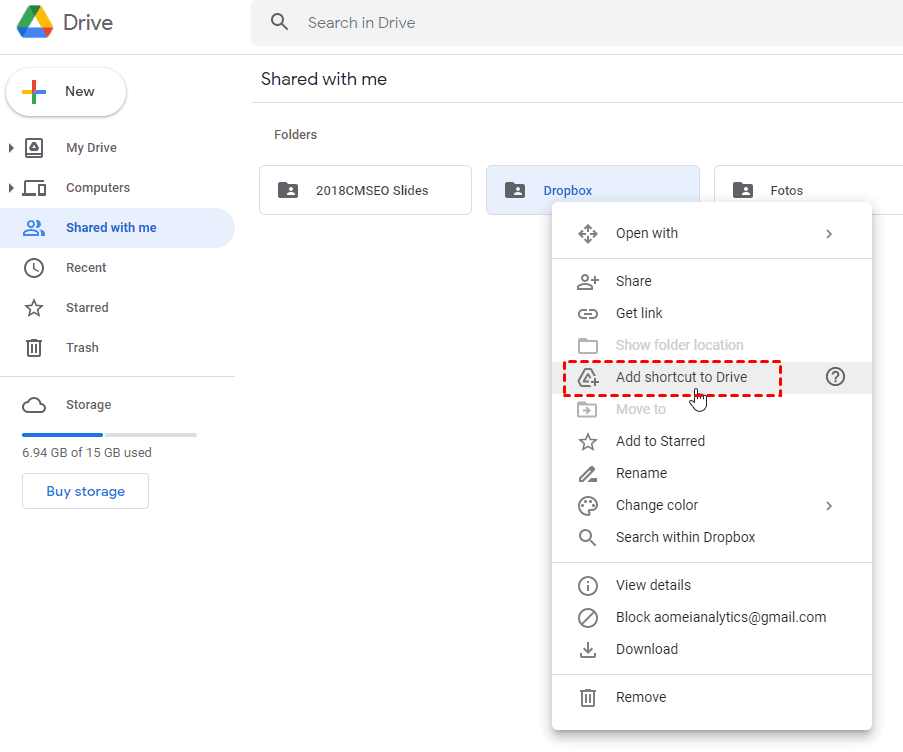Click the Buy storage button
903x752 pixels.
pos(85,491)
